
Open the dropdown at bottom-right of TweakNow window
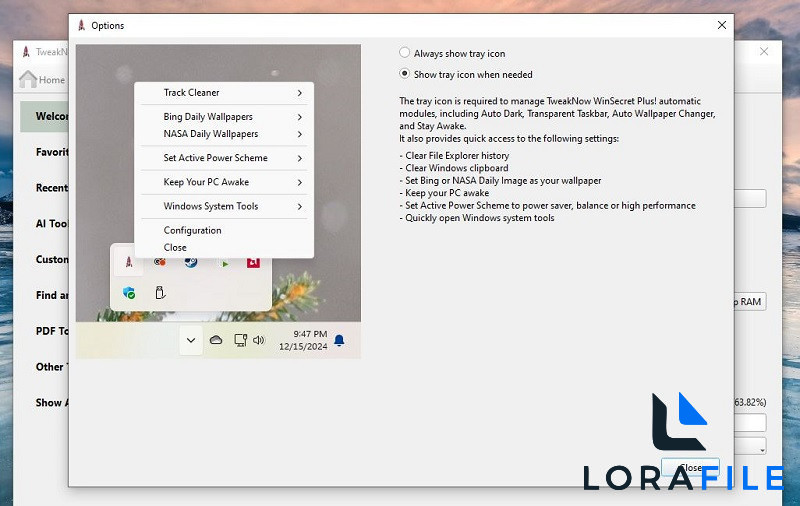[x=751, y=446]
